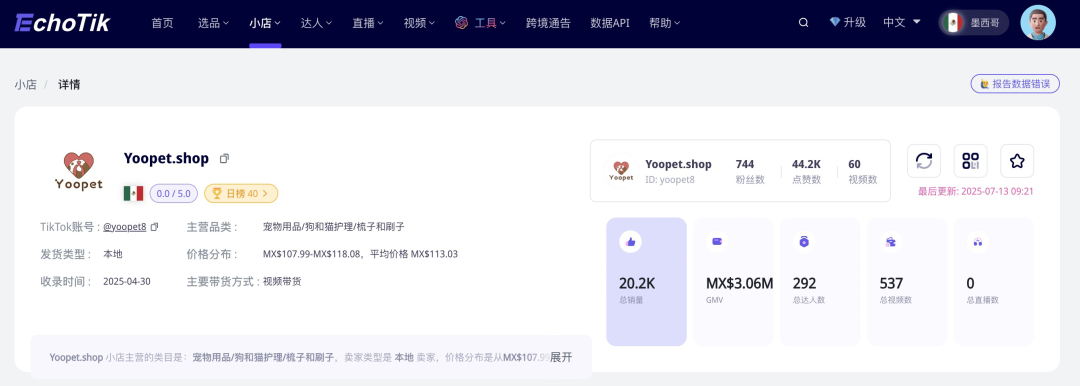Click the small Yoopet logo in stats card
Screen dimensions: 1080x386
621,171
